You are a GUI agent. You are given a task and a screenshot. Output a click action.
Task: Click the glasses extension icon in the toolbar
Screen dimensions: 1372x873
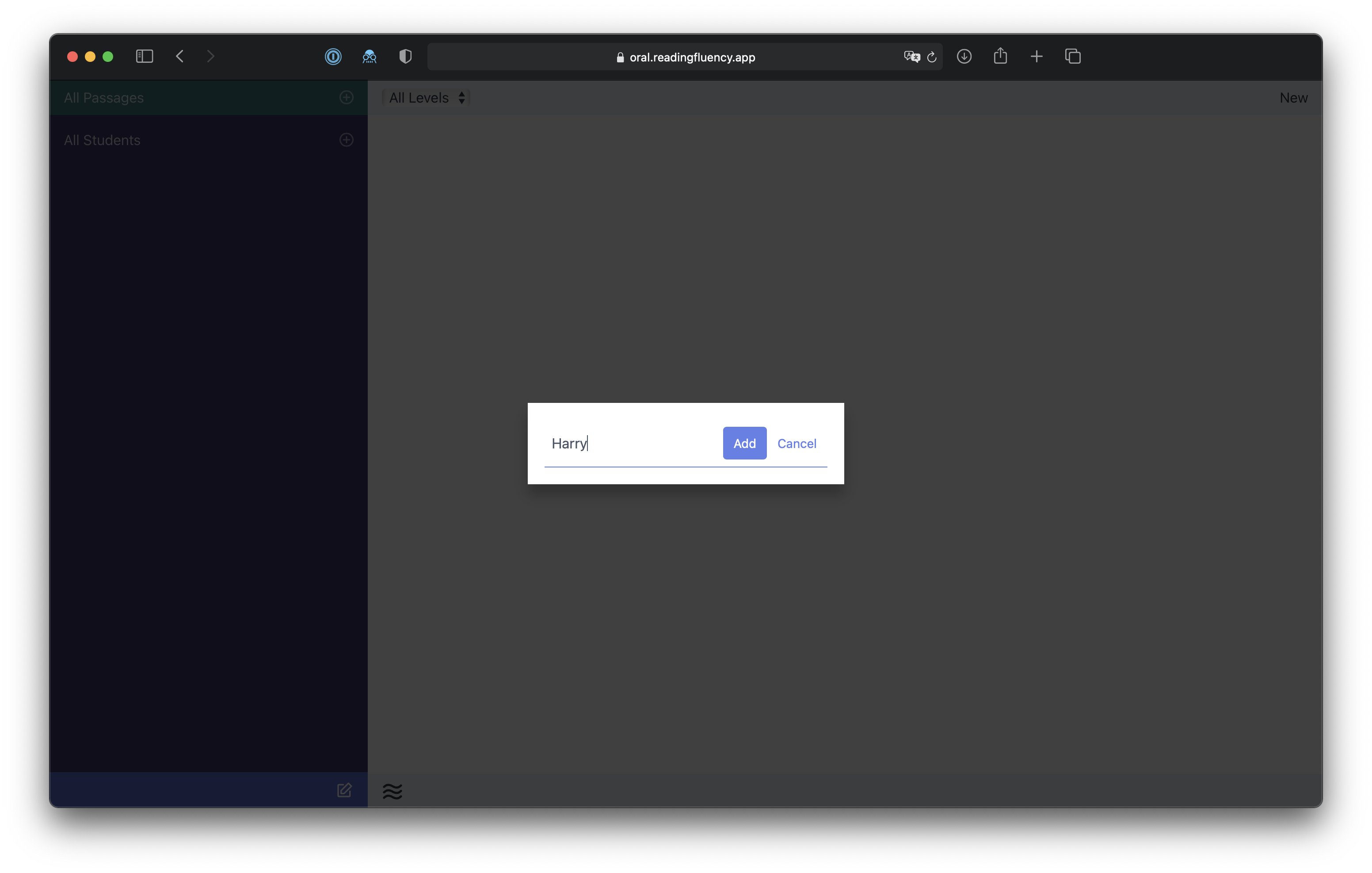click(369, 57)
